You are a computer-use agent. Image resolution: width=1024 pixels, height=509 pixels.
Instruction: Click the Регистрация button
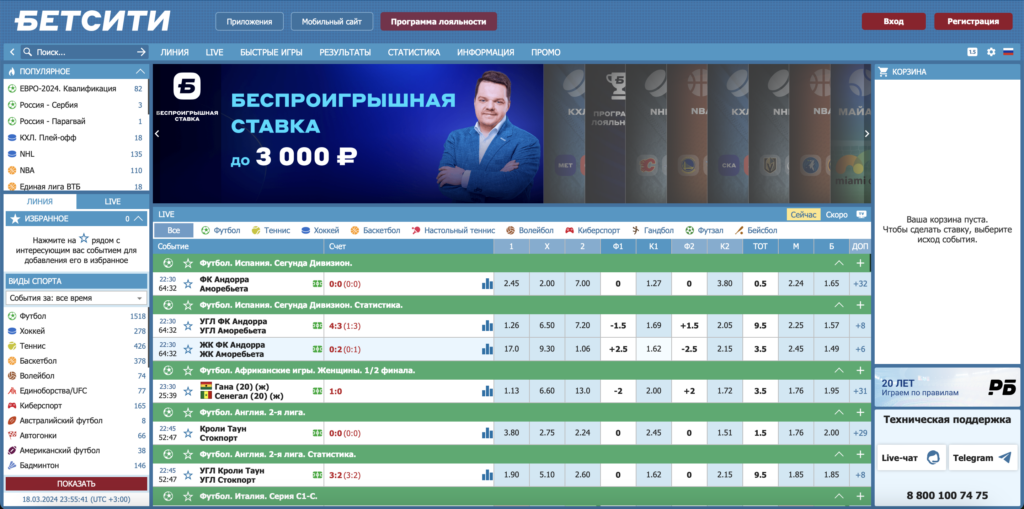tap(972, 22)
